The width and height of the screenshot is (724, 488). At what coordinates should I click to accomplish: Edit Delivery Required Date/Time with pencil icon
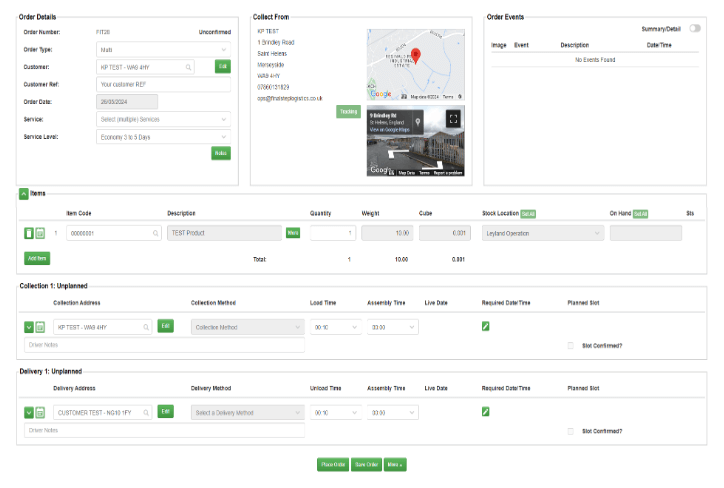[x=485, y=412]
